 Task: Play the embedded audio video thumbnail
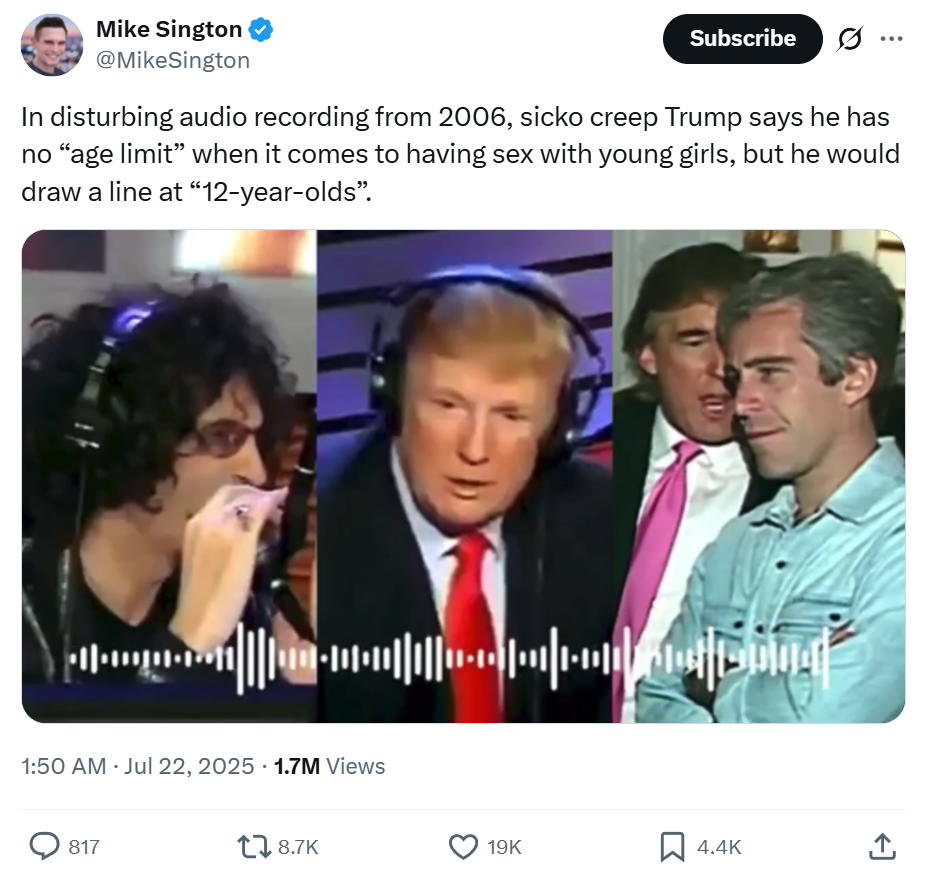(464, 476)
